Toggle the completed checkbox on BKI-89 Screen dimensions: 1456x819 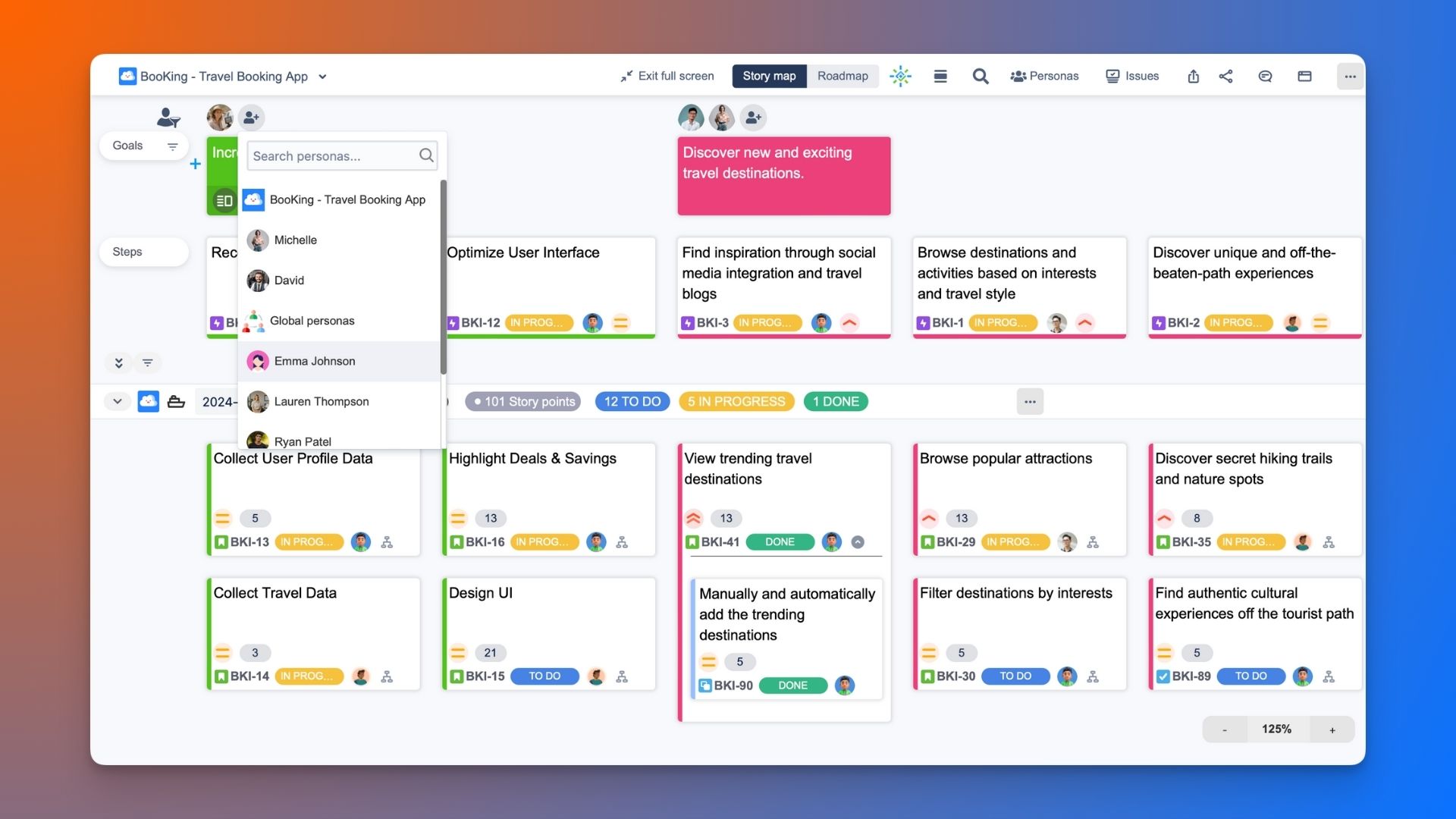point(1164,676)
